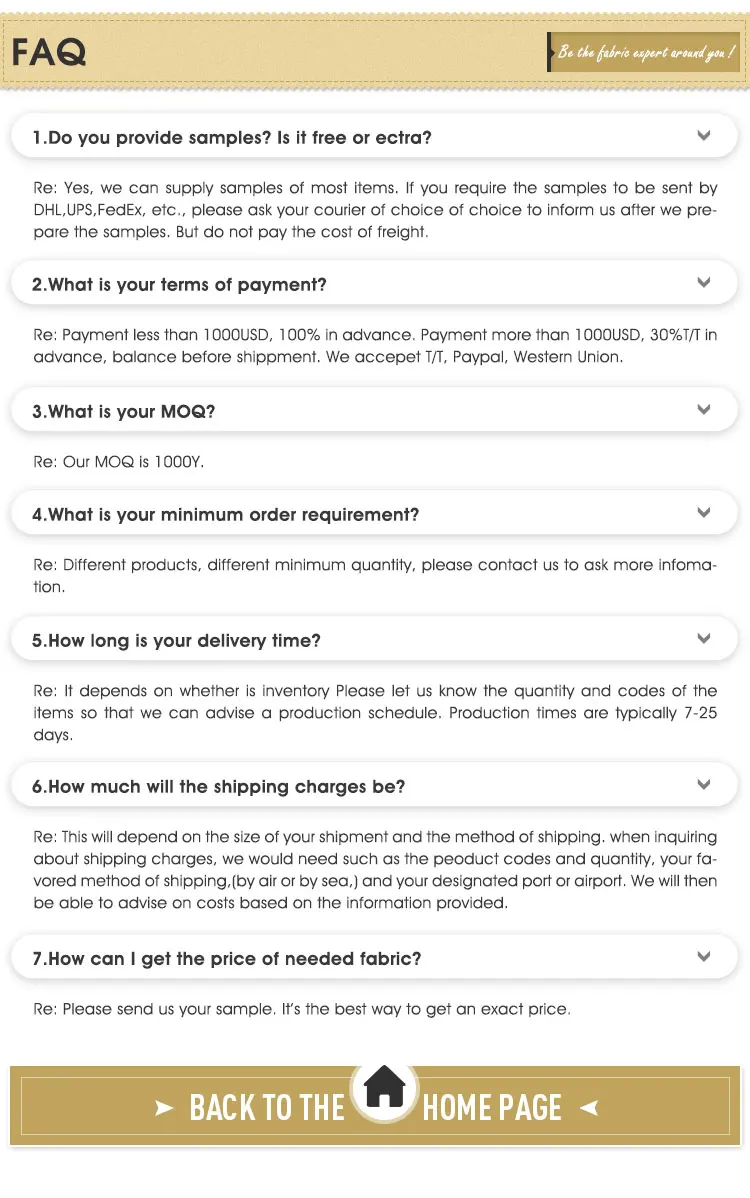Click the right arrow before BACK TO THE
This screenshot has width=750, height=1198.
click(x=164, y=1108)
